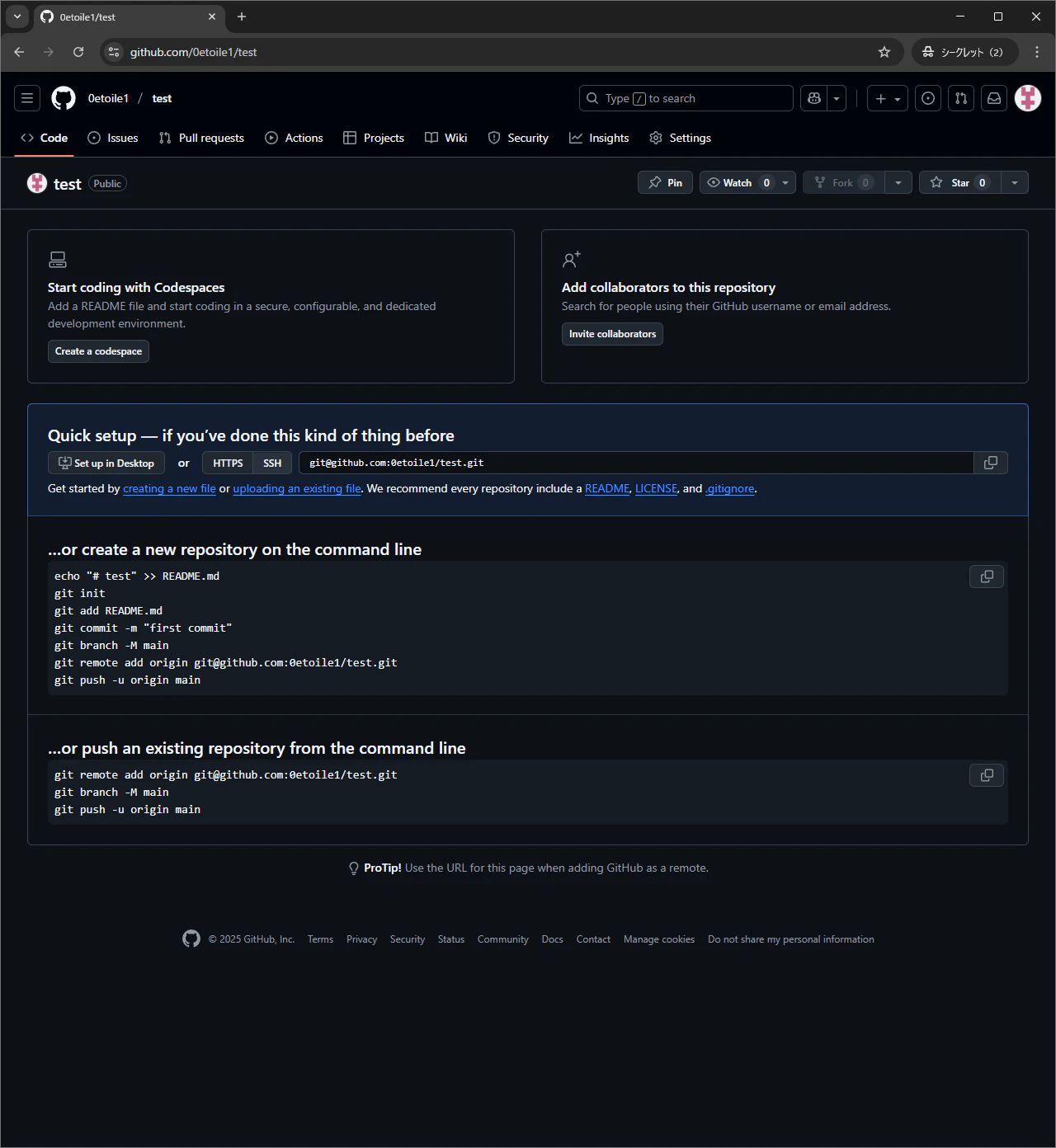
Task: Click the test repository breadcrumb link
Action: (162, 98)
